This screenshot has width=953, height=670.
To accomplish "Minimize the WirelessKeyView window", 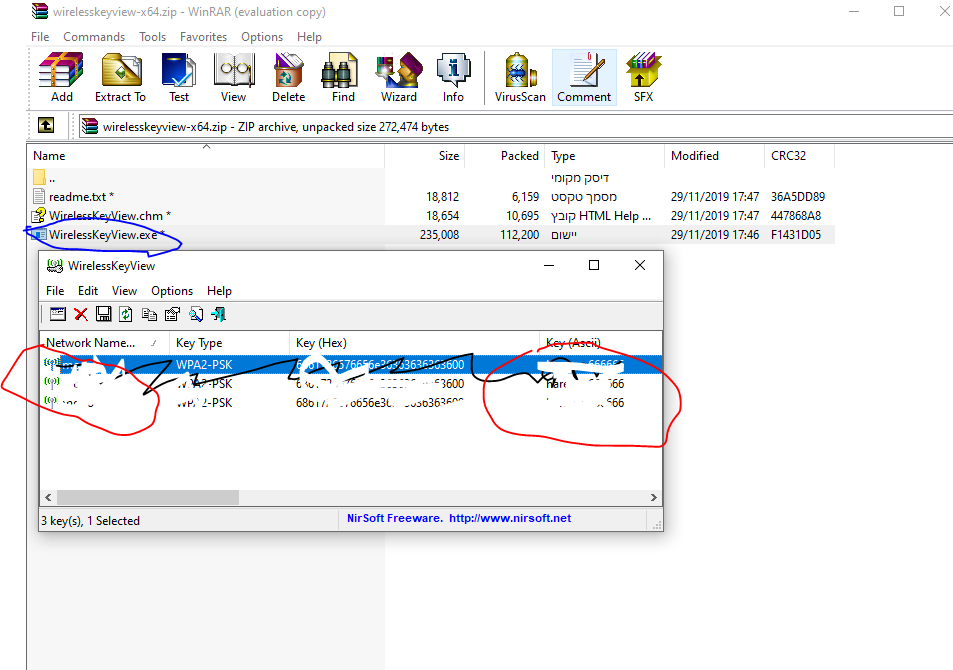I will [x=549, y=265].
